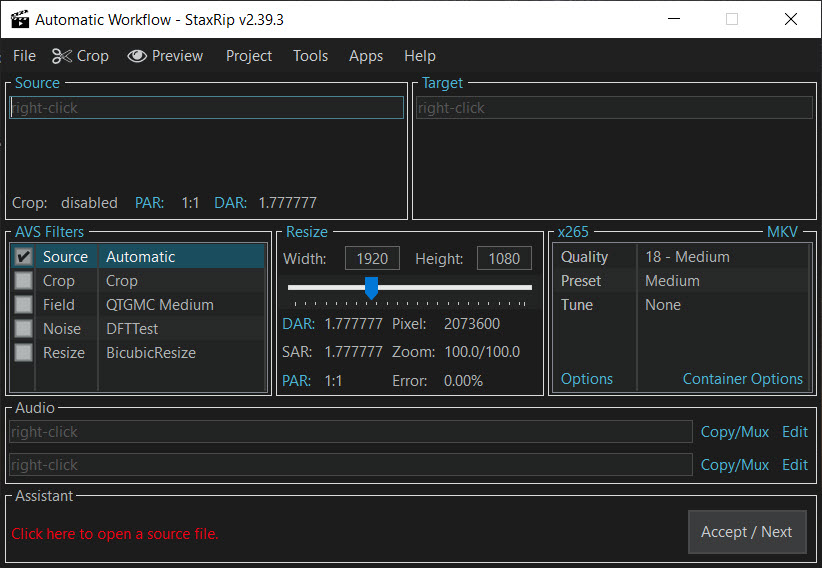Open the File menu
The image size is (822, 568).
point(24,56)
